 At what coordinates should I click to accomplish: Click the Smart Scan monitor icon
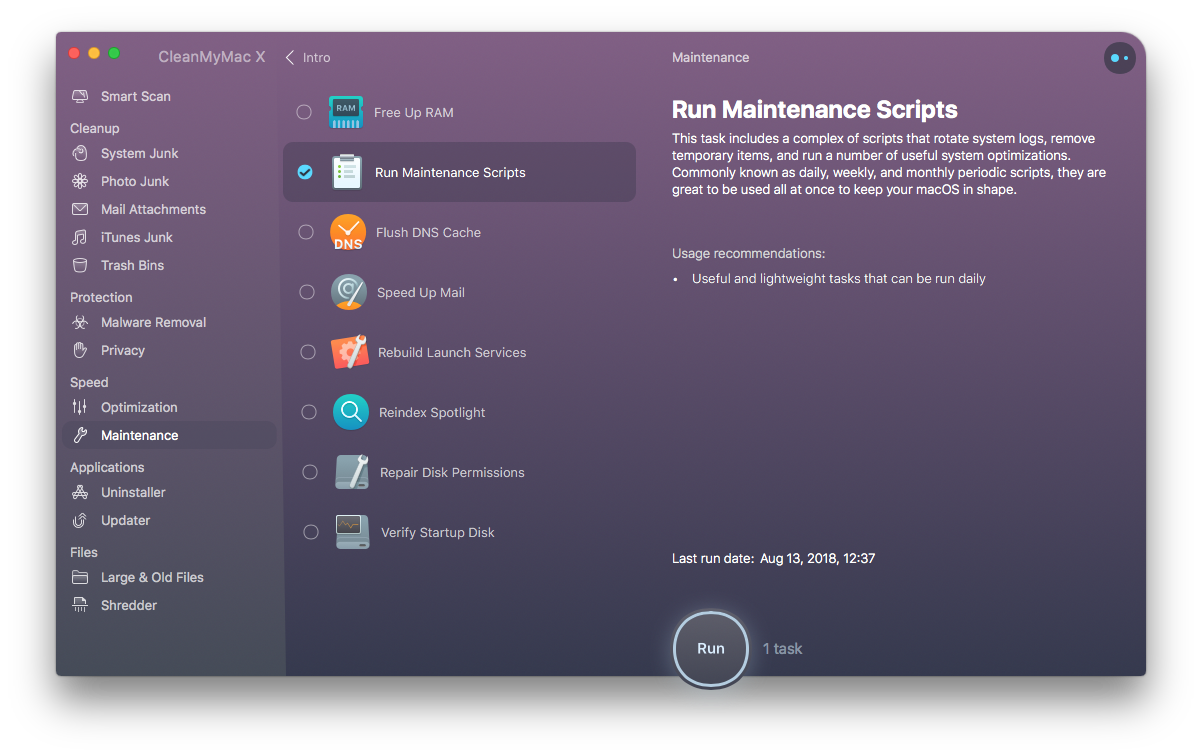[80, 97]
